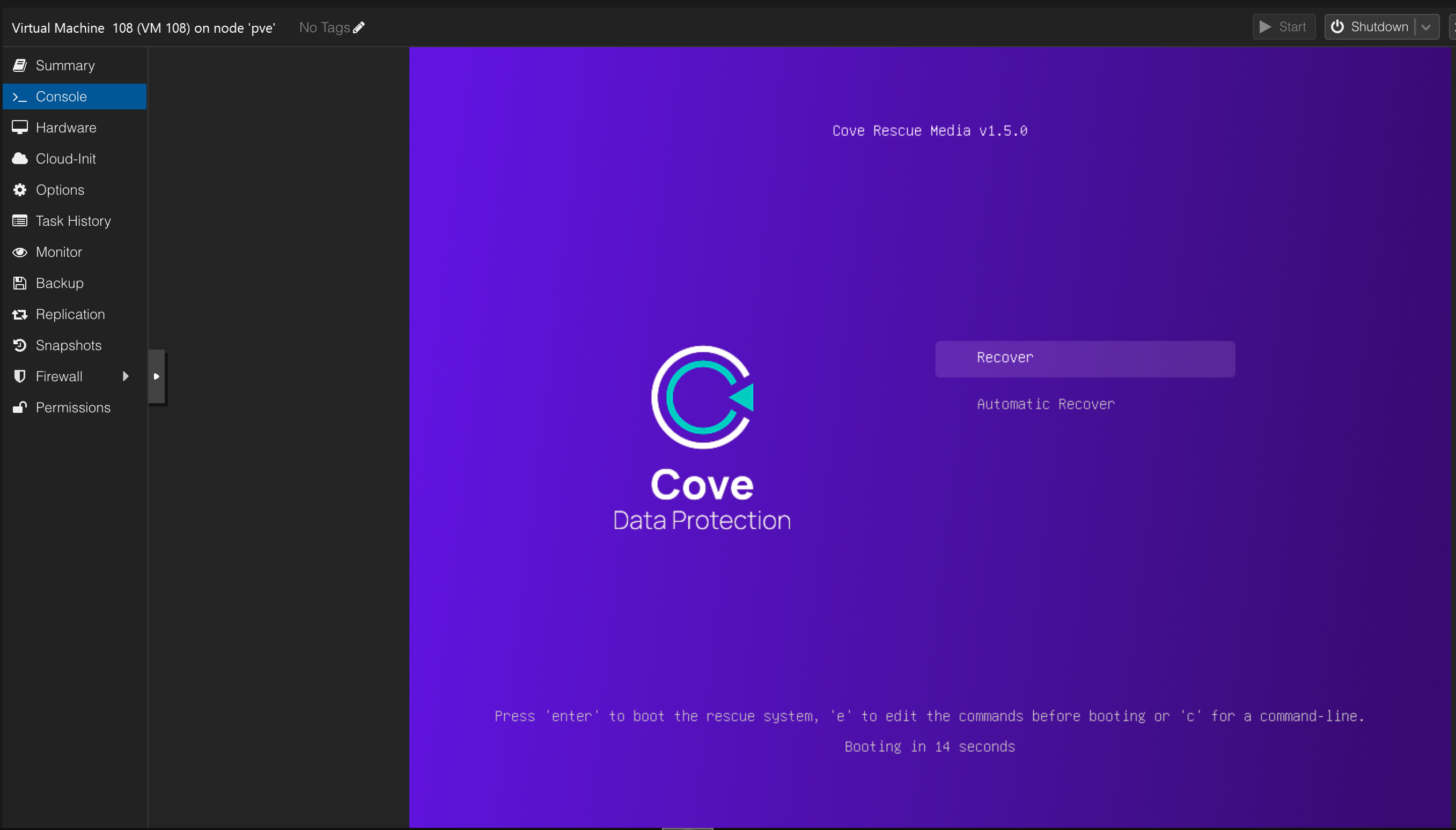Open the Permissions tab

[x=75, y=407]
